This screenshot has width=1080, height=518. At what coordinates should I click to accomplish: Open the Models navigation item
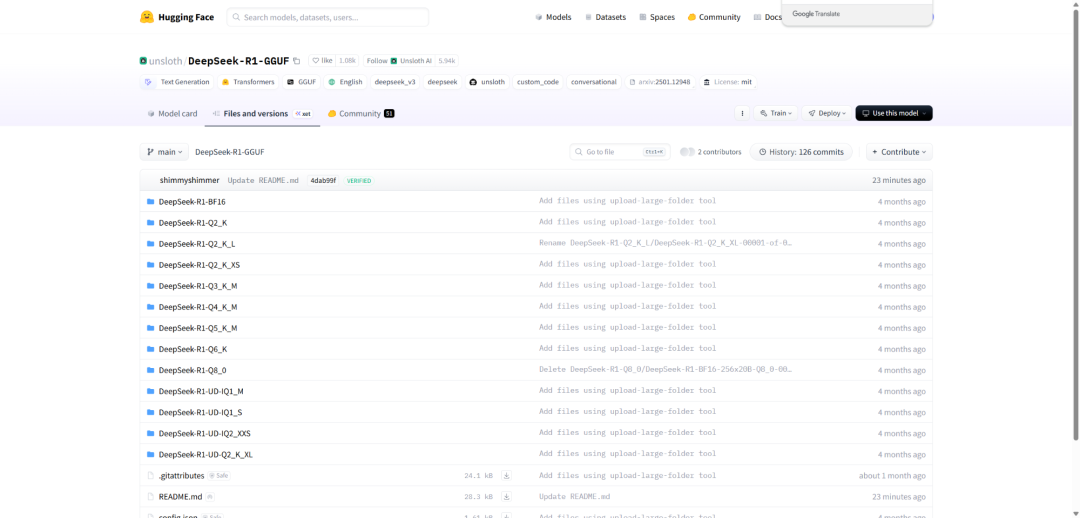(x=553, y=17)
